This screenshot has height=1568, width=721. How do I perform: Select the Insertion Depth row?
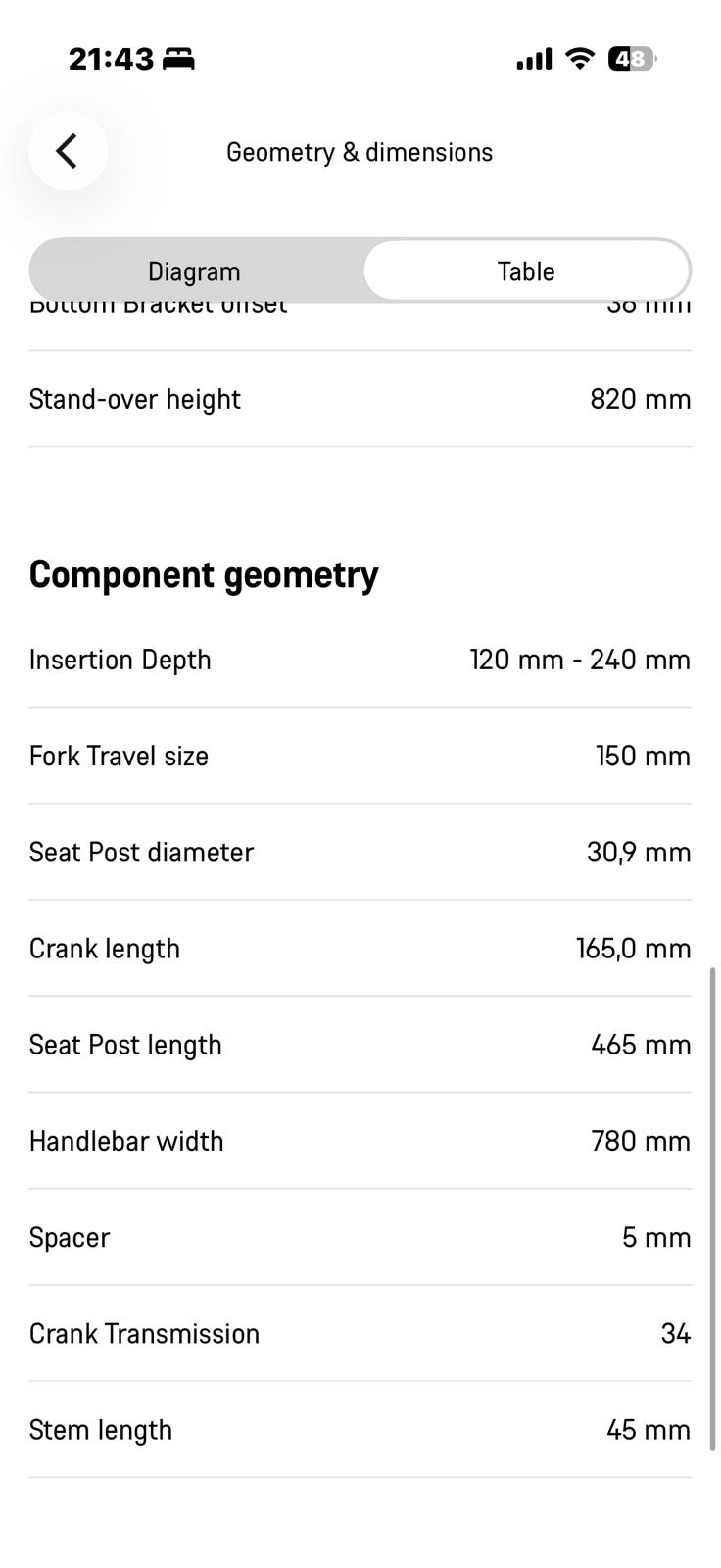(360, 660)
